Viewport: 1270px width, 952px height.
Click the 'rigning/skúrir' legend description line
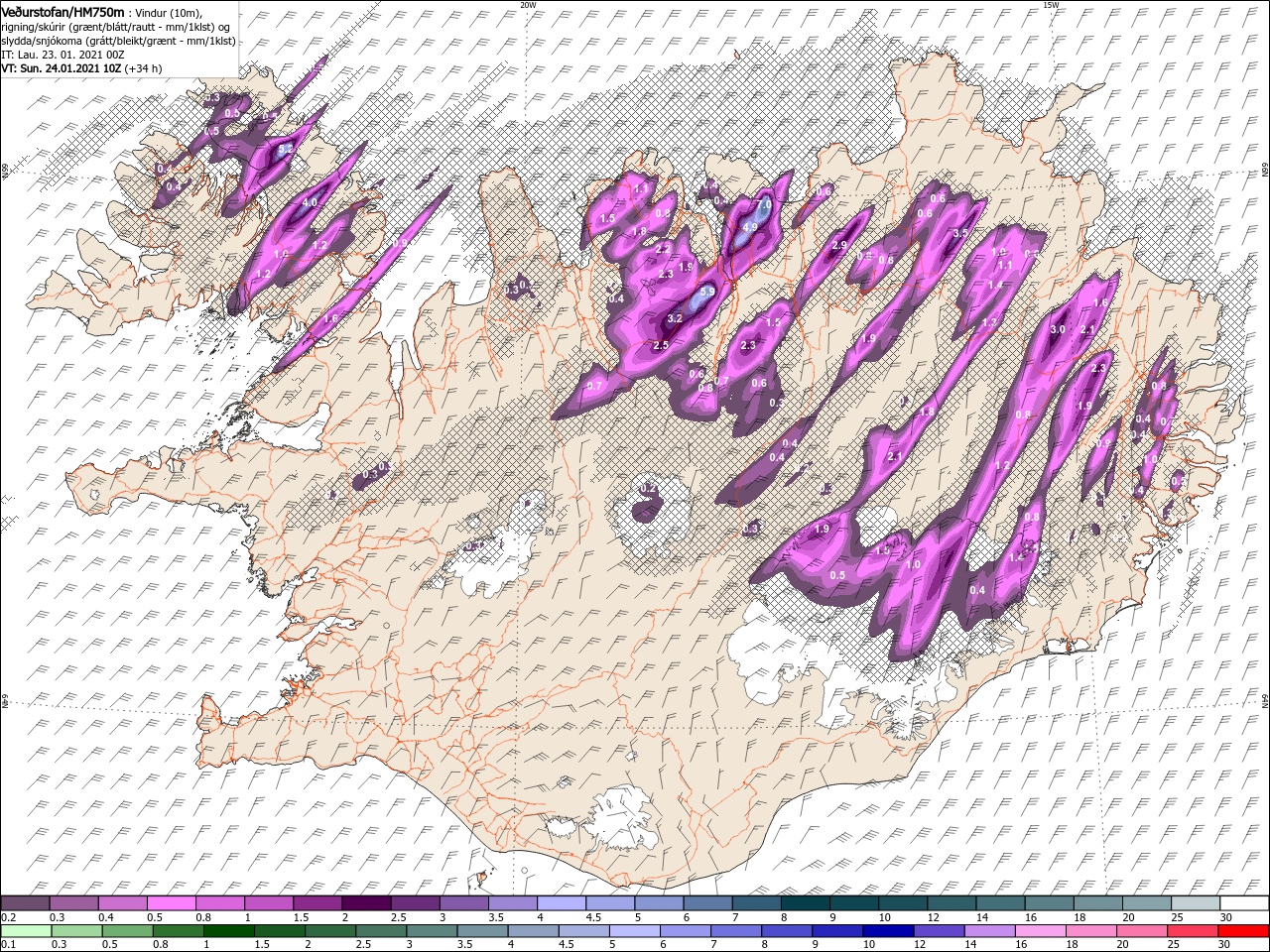115,26
